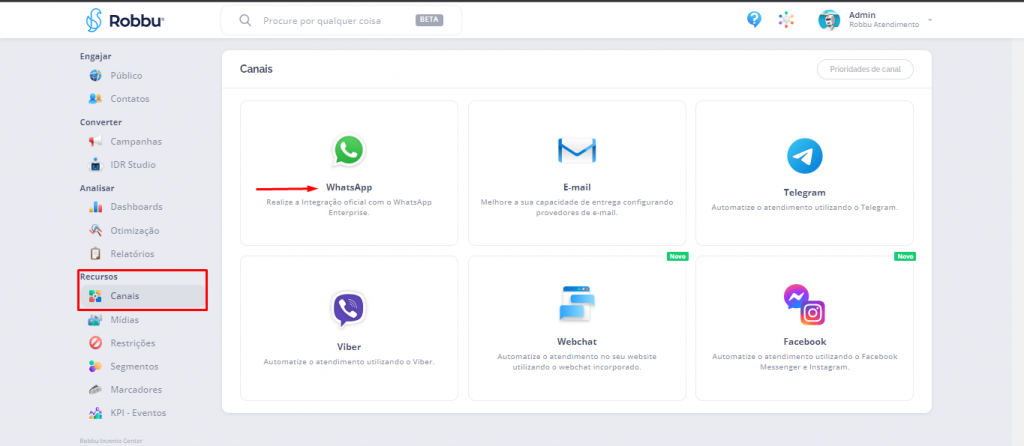Click the Robbu logo
This screenshot has width=1024, height=446.
point(125,20)
